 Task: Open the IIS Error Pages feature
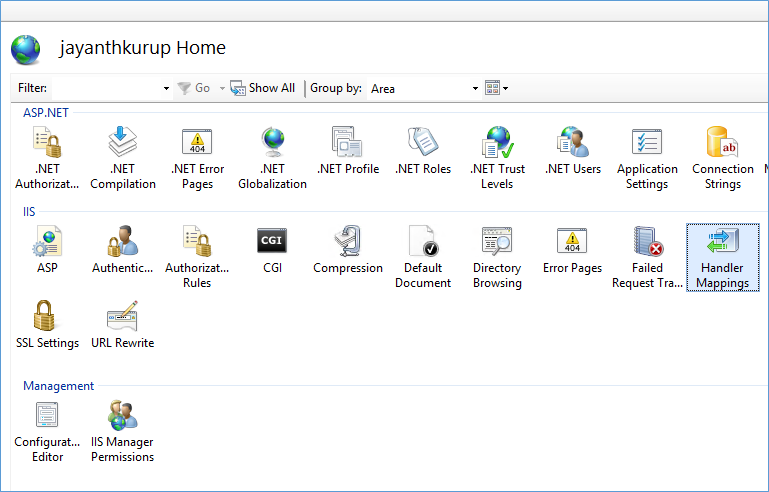coord(572,249)
